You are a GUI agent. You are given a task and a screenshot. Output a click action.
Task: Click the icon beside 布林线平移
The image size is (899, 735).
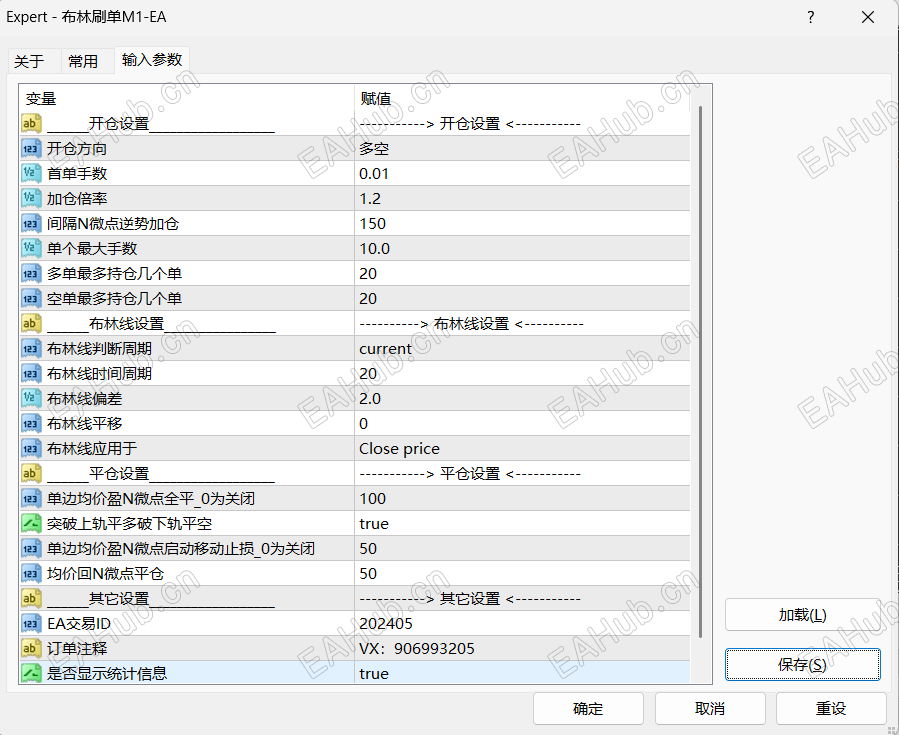[x=31, y=424]
